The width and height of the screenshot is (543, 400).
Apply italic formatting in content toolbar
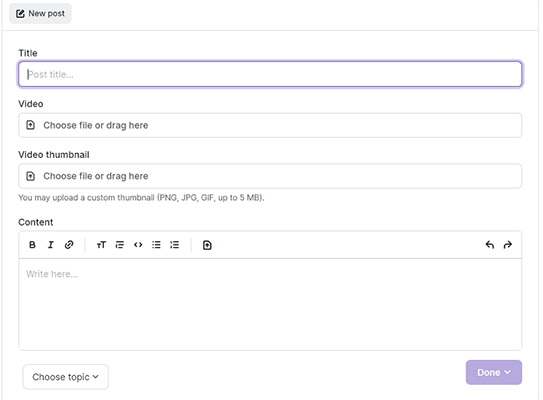(x=51, y=245)
